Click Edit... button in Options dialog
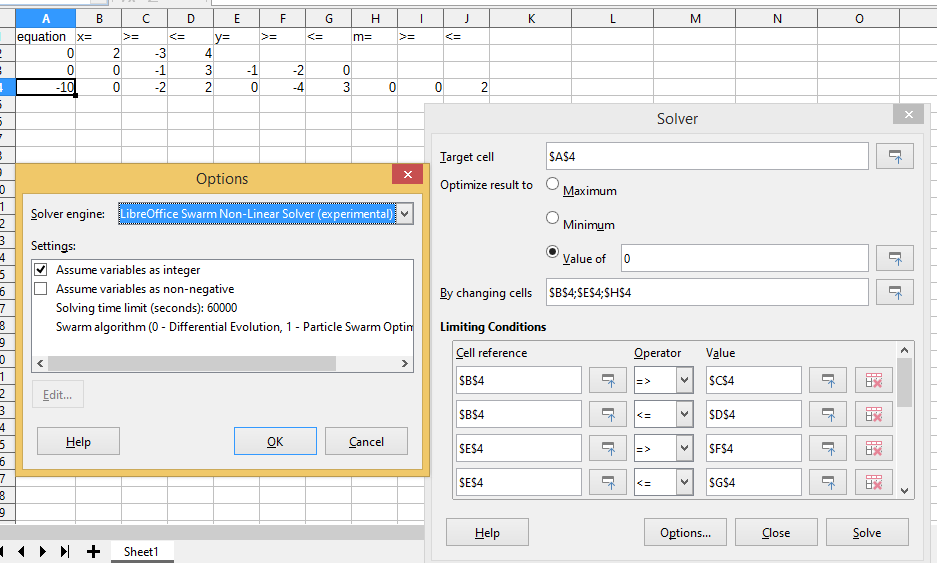This screenshot has height=563, width=937. click(57, 394)
